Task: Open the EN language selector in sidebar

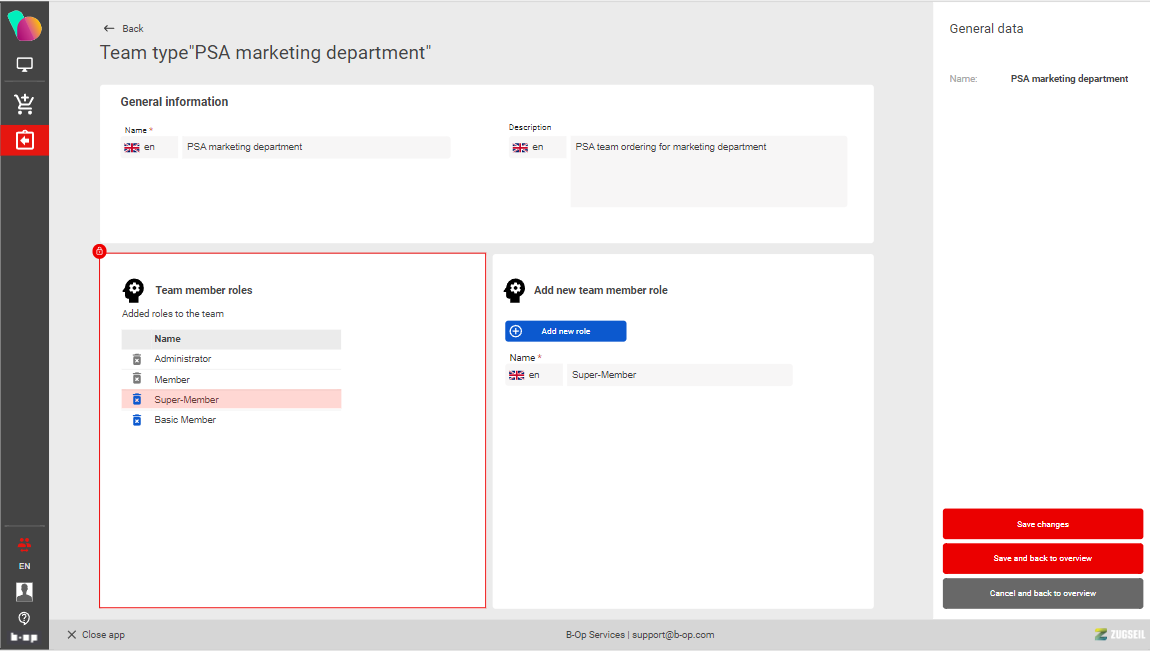Action: pyautogui.click(x=24, y=566)
